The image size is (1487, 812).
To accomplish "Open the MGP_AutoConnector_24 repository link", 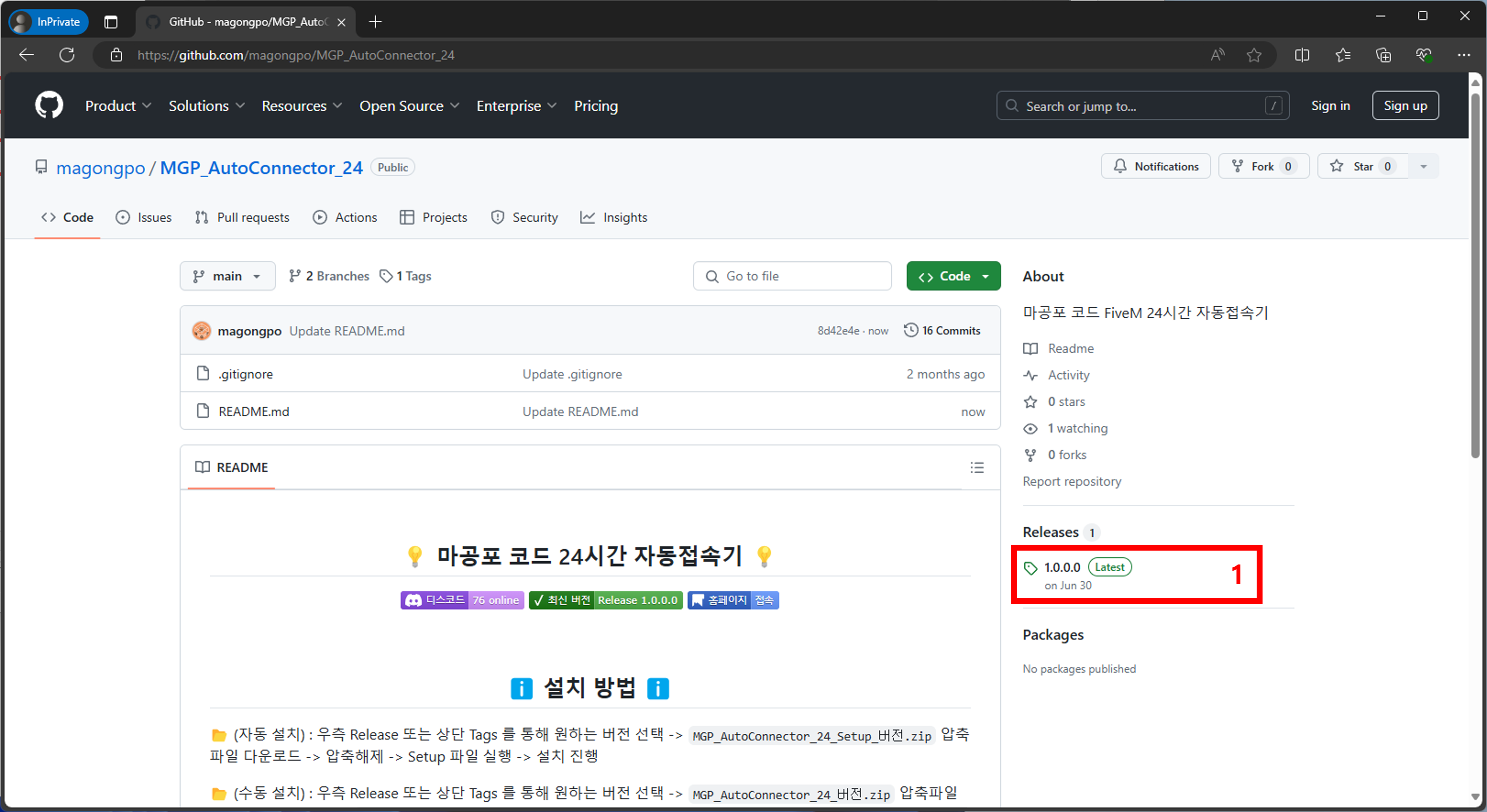I will tap(262, 168).
